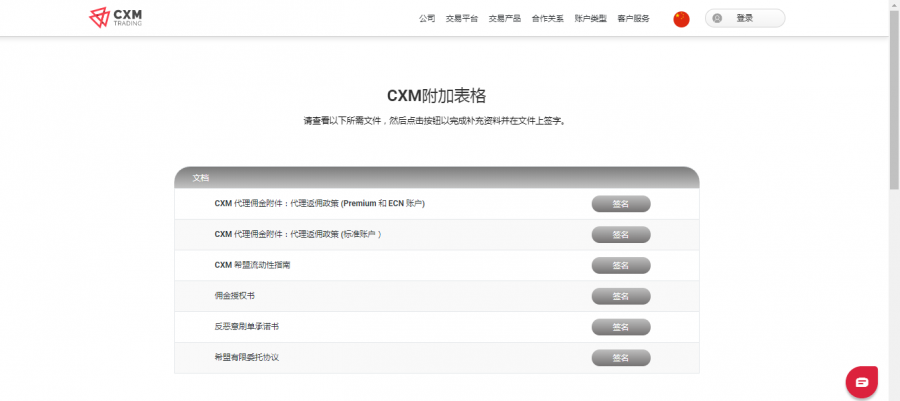Sign the 标准账户 commission policy document
Image resolution: width=900 pixels, height=401 pixels.
tap(621, 235)
